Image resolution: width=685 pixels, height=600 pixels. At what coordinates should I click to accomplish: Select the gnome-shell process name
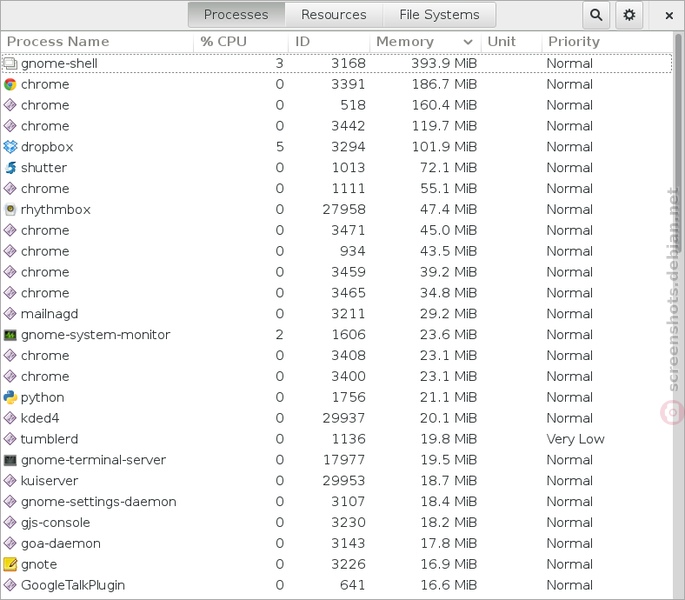59,63
